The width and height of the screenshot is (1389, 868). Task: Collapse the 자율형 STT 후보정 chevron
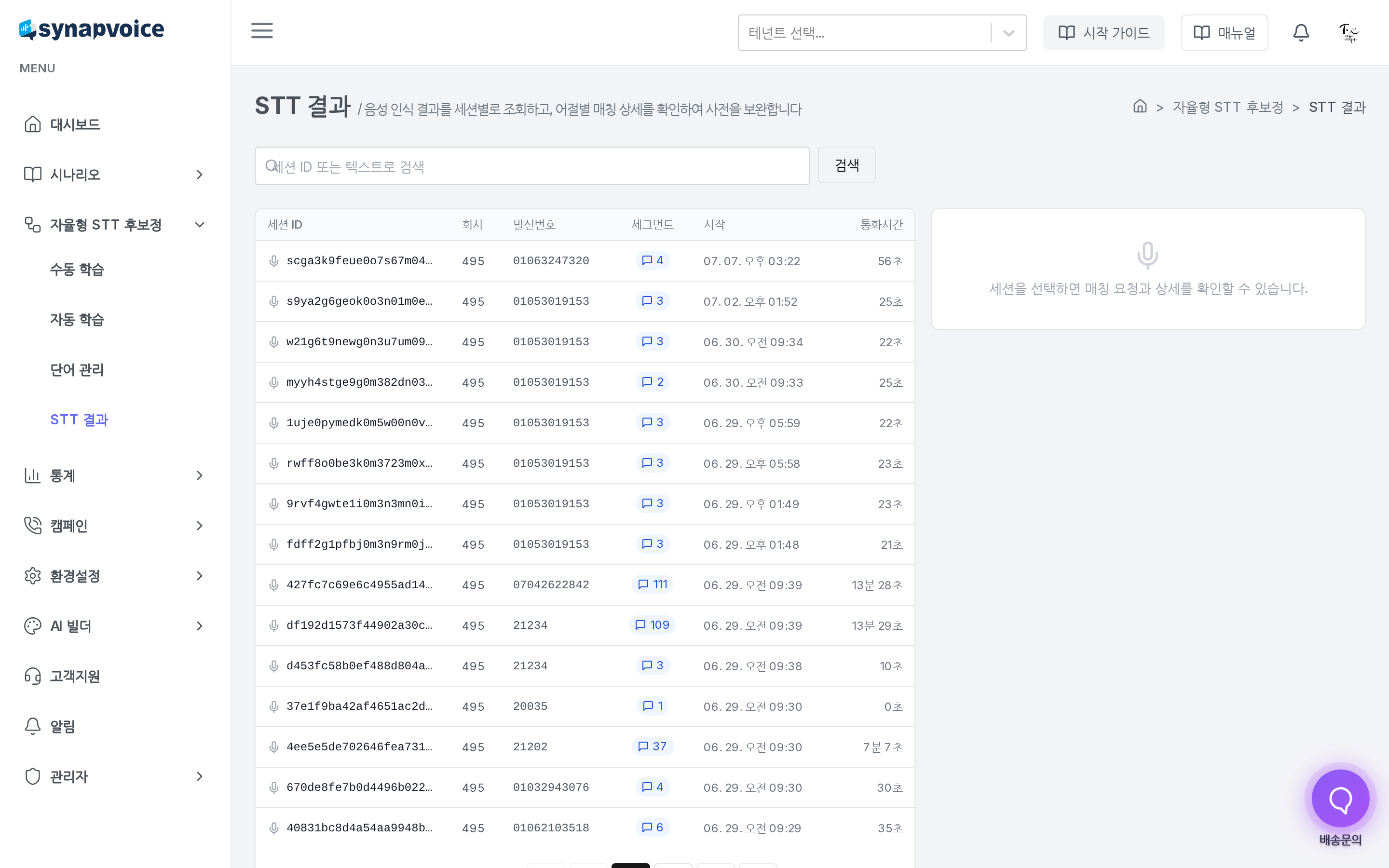(200, 224)
